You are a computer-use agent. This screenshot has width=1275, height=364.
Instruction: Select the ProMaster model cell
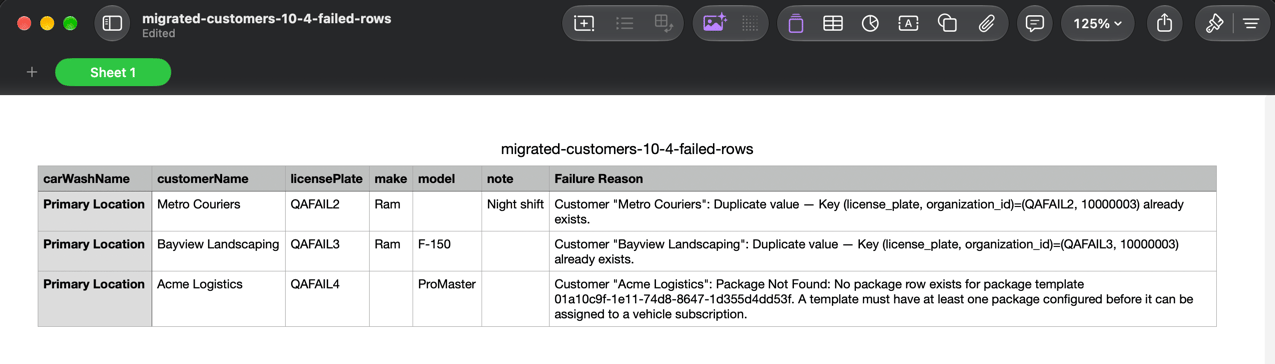coord(447,299)
